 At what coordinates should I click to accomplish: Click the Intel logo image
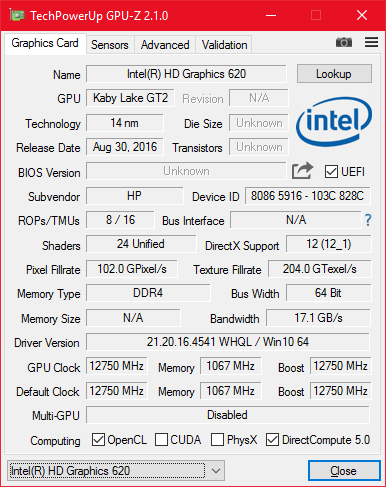[x=334, y=122]
